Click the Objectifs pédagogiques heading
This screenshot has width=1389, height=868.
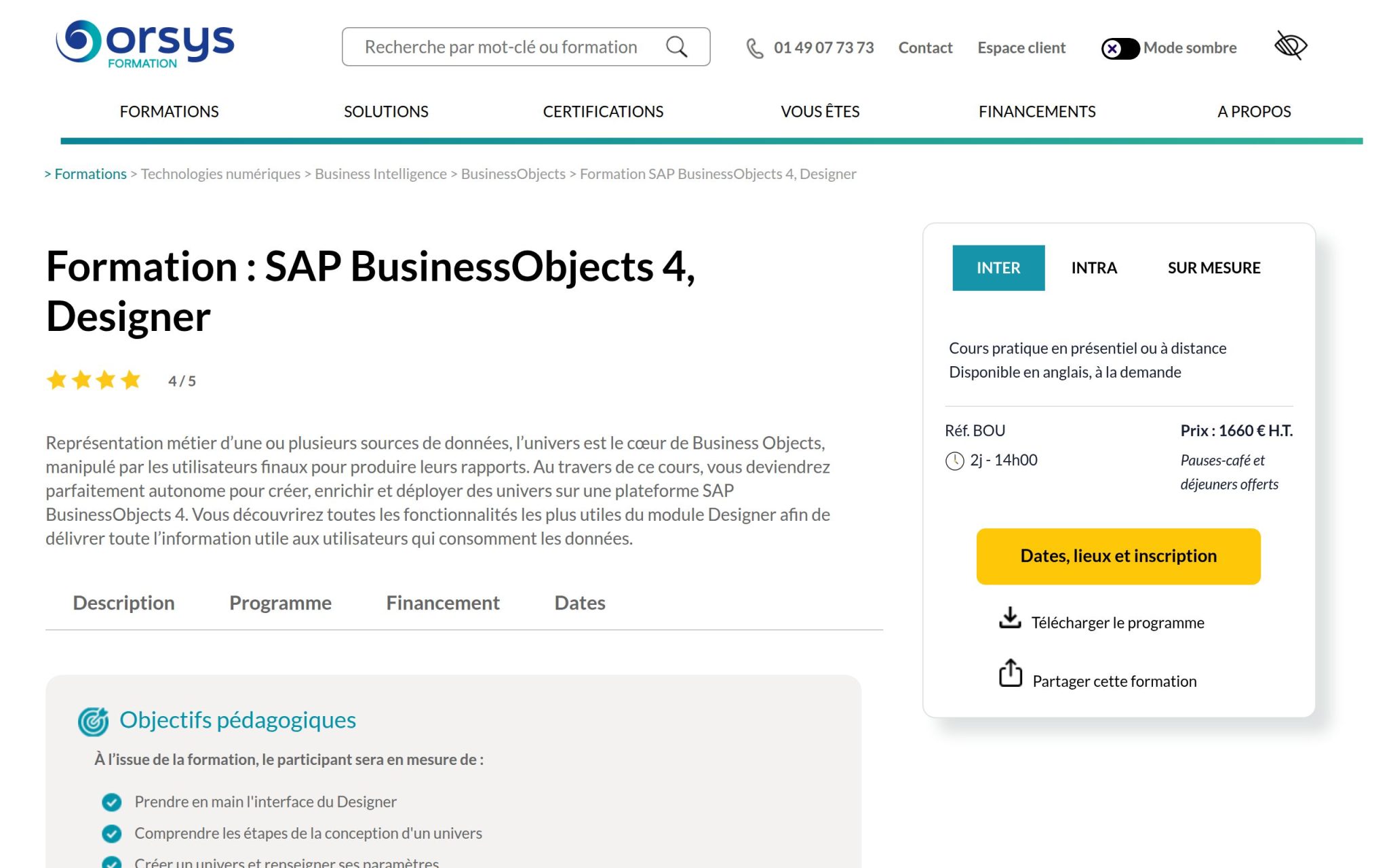(x=237, y=719)
